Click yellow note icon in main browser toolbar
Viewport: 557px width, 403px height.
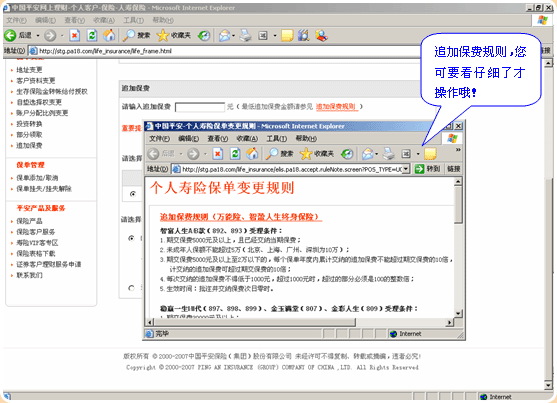[287, 35]
